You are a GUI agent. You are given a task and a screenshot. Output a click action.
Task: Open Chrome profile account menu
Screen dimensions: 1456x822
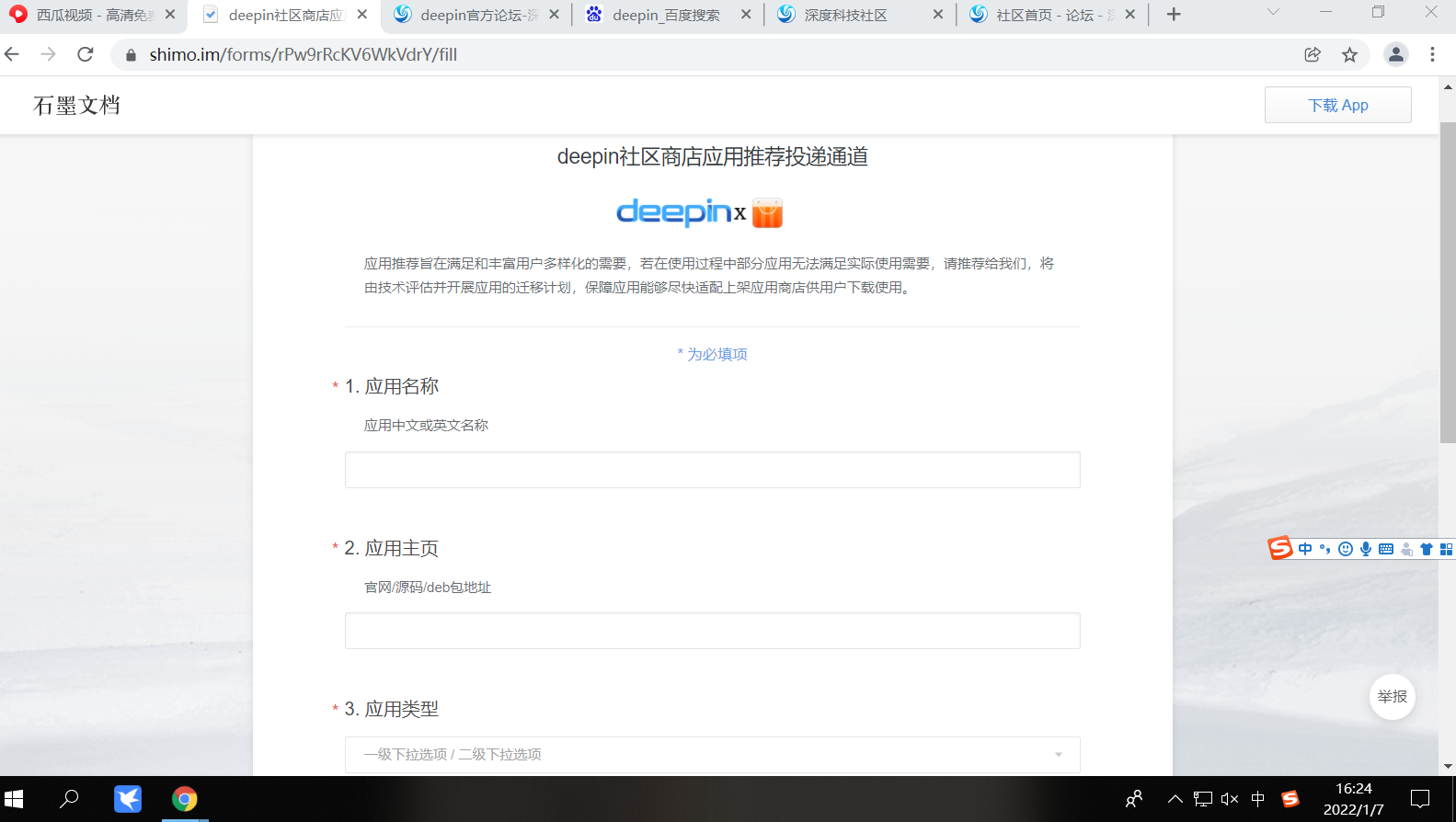pyautogui.click(x=1395, y=54)
